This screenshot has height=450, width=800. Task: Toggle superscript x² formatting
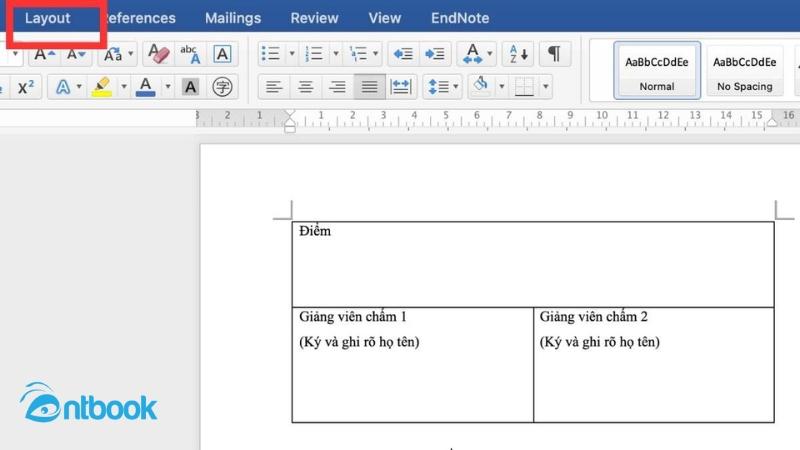[x=26, y=87]
